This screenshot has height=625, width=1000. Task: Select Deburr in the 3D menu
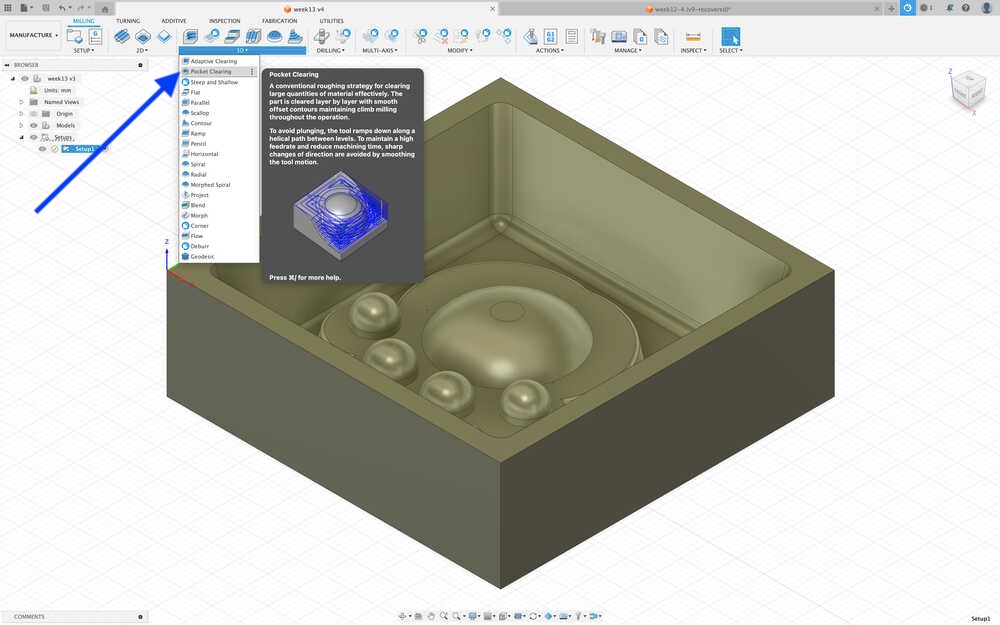tap(219, 246)
